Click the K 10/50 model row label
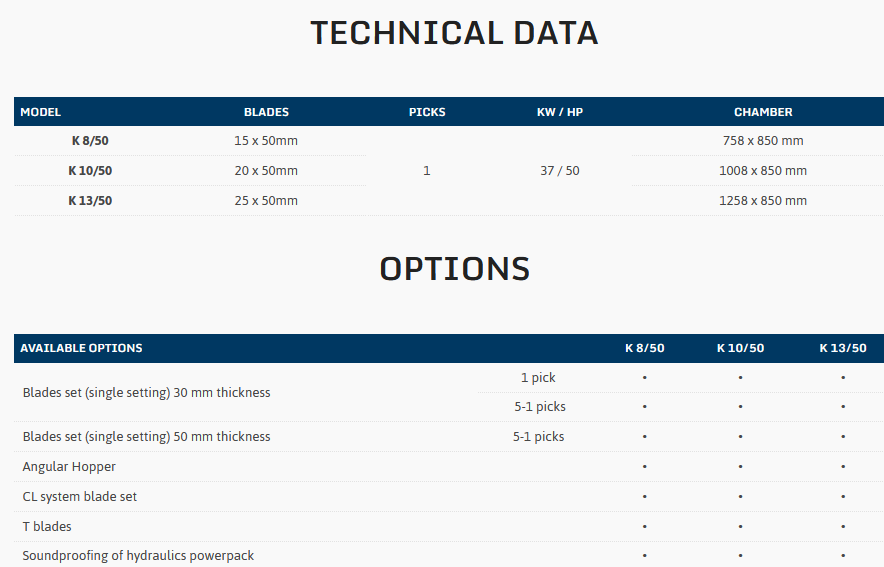This screenshot has height=567, width=884. coord(90,171)
